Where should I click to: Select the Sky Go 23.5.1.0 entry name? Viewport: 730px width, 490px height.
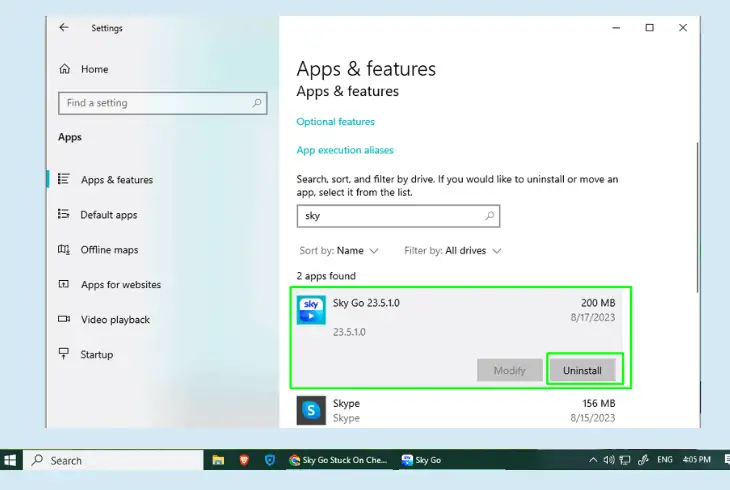click(x=366, y=303)
